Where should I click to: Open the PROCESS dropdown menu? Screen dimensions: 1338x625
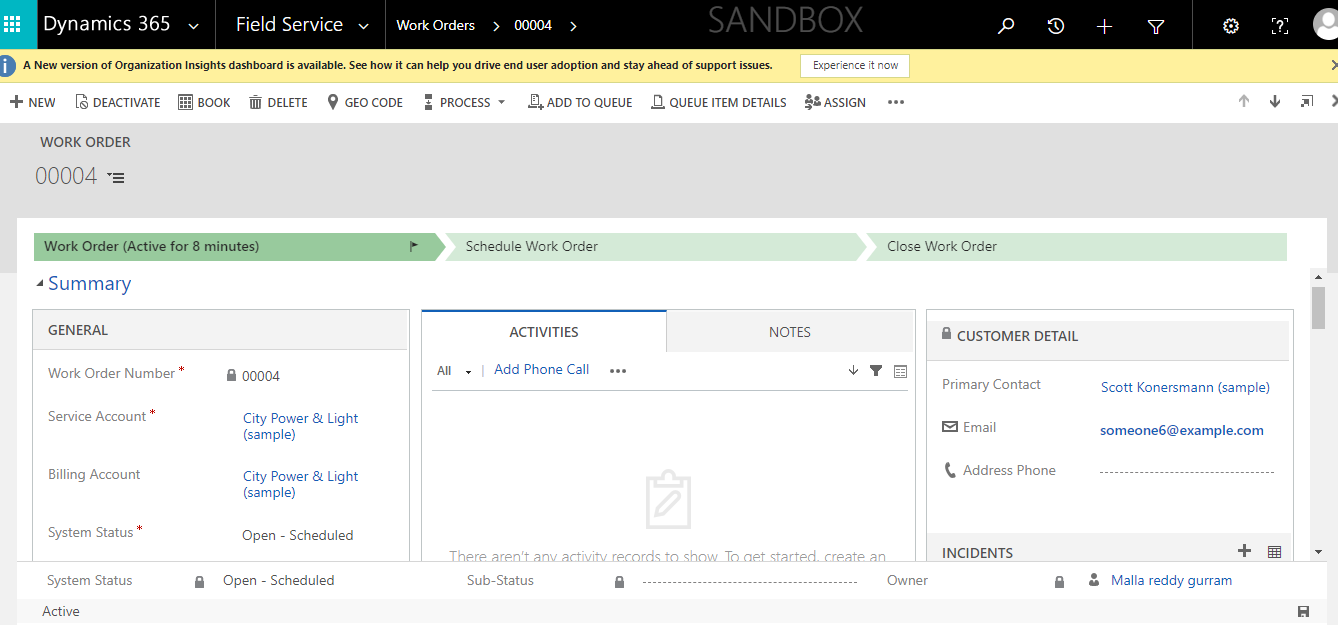(465, 102)
